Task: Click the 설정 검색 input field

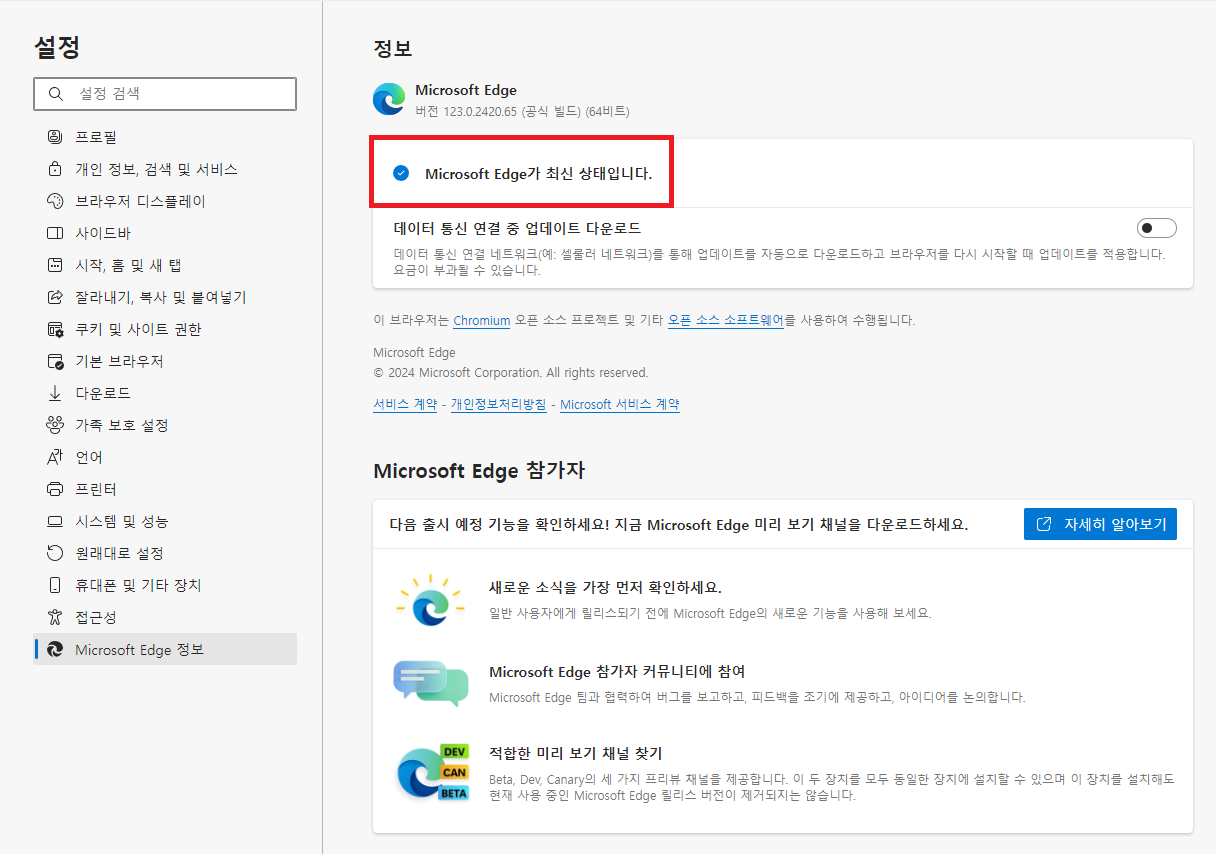Action: tap(165, 94)
